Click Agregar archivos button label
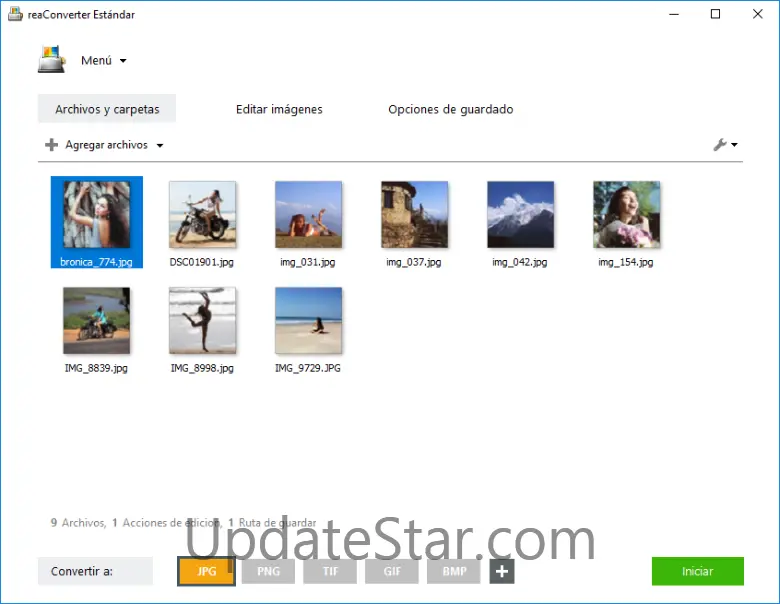Viewport: 780px width, 604px height. 106,145
